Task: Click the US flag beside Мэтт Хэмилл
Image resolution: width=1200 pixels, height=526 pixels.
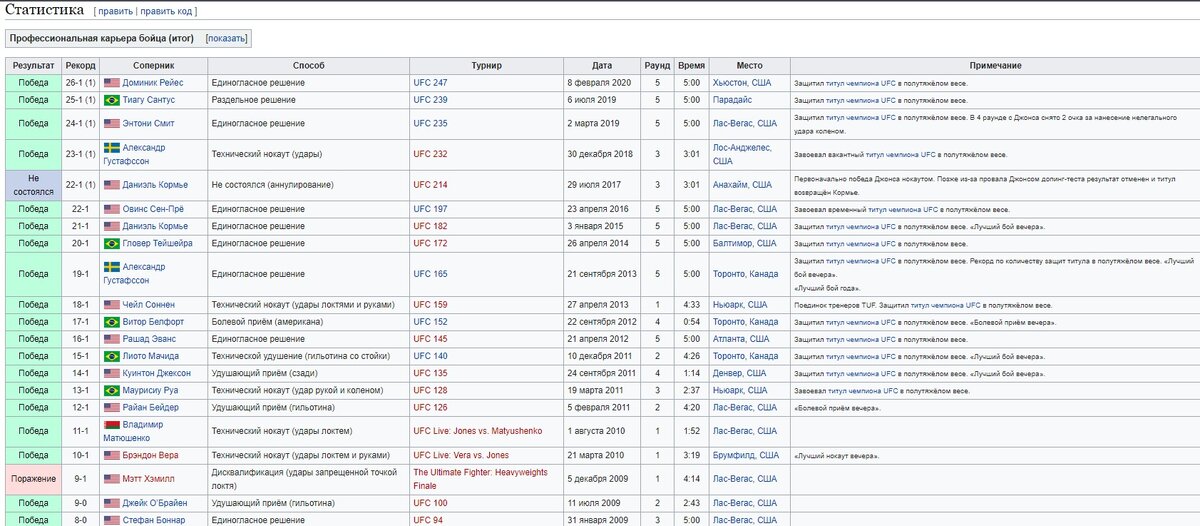Action: [112, 479]
